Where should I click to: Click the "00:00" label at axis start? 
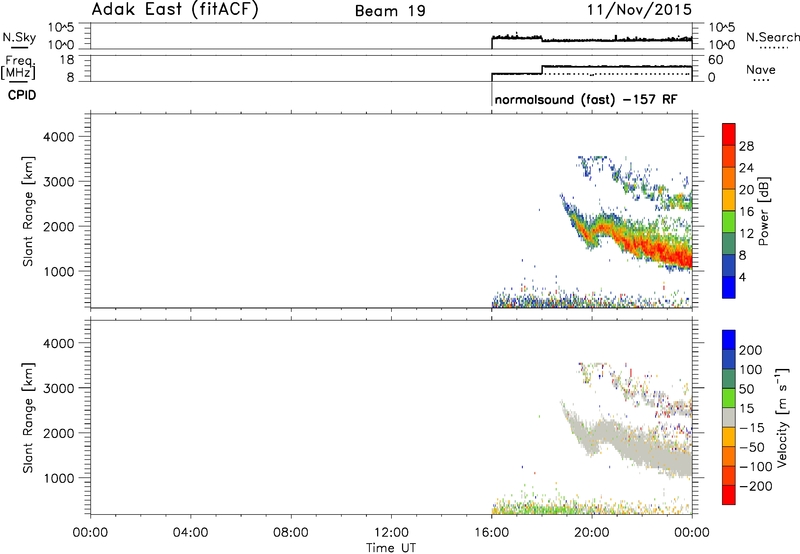click(90, 533)
